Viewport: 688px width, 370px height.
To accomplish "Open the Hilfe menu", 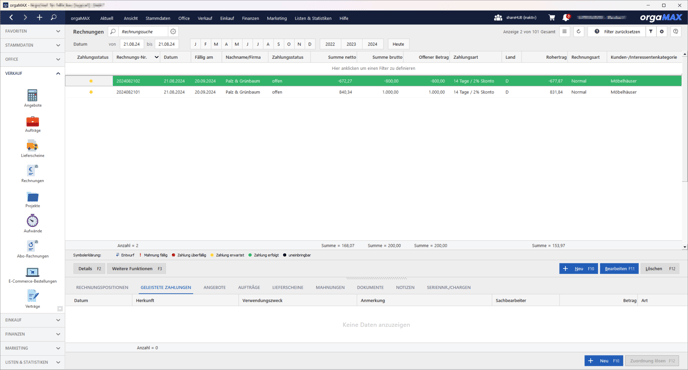I will click(344, 18).
